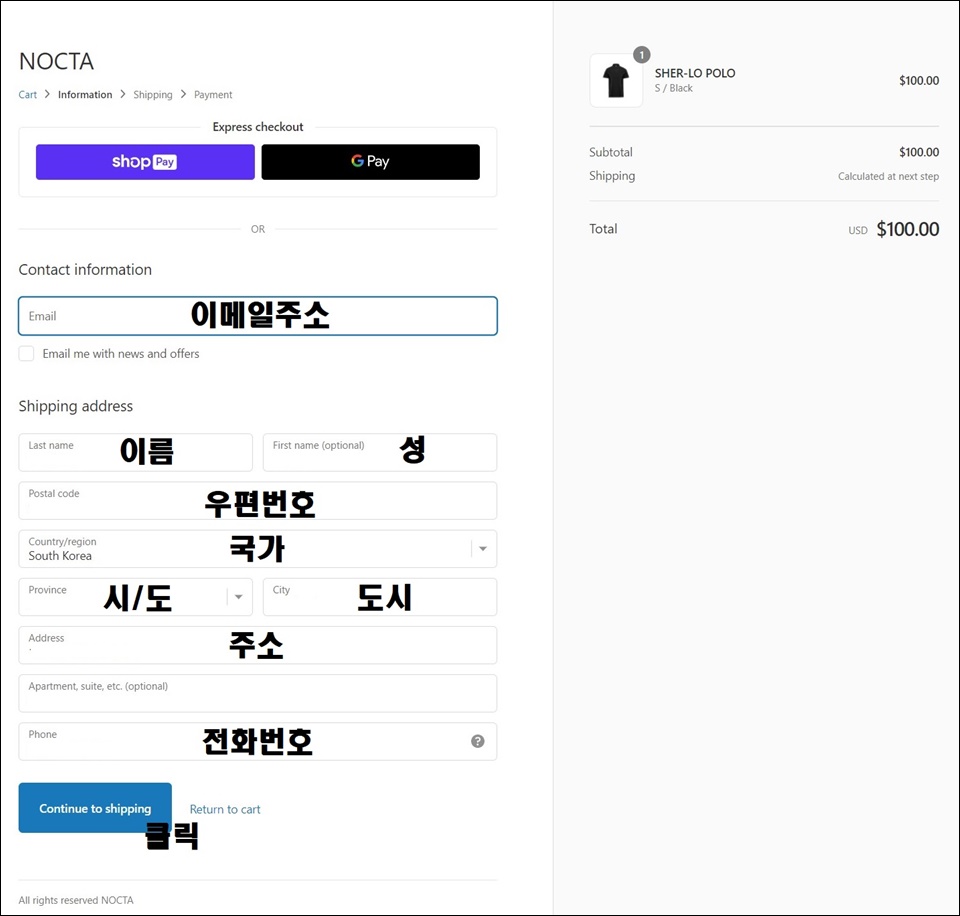Go back to Cart breadcrumb

28,94
